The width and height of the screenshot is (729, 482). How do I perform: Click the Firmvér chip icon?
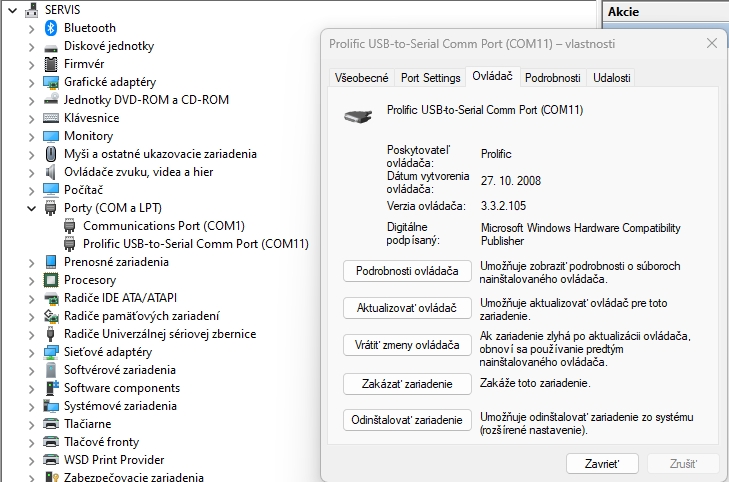(51, 64)
